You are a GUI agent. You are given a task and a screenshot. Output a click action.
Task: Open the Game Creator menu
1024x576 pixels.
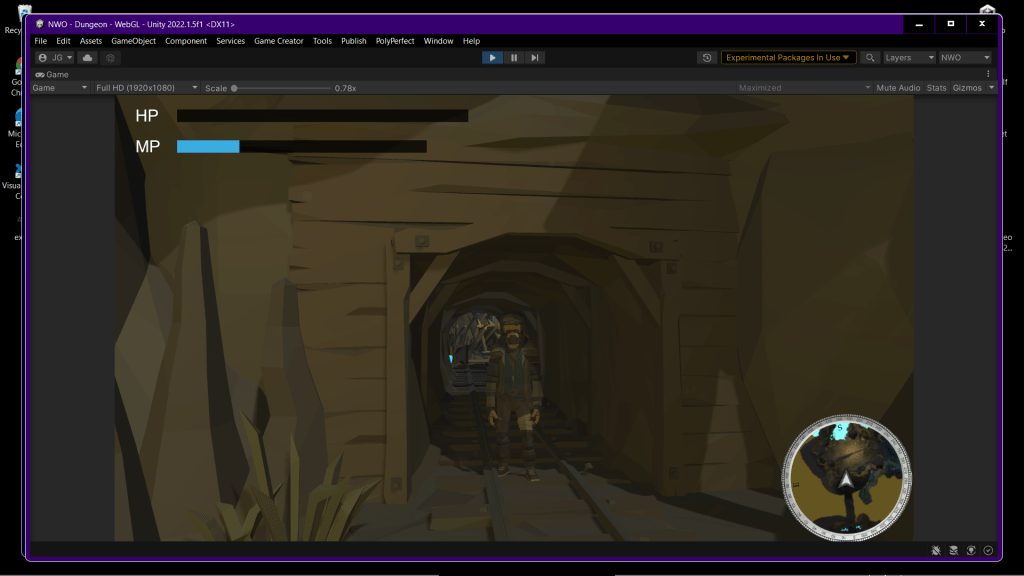coord(278,41)
